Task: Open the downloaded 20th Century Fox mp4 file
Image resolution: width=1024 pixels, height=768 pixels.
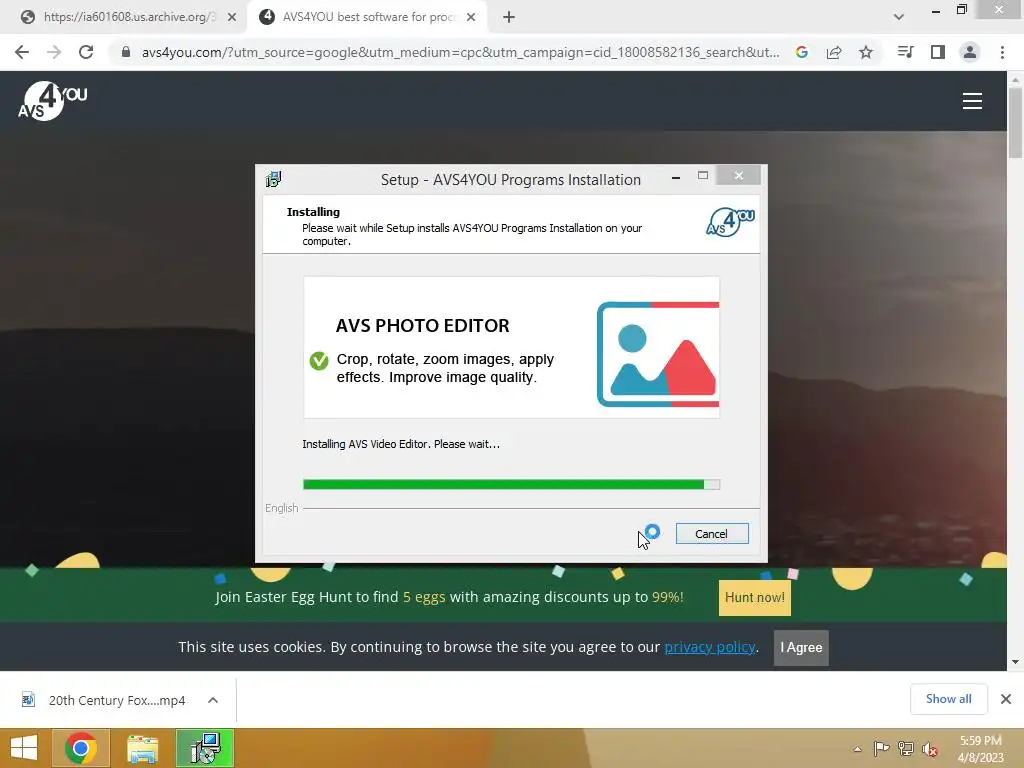Action: tap(104, 700)
